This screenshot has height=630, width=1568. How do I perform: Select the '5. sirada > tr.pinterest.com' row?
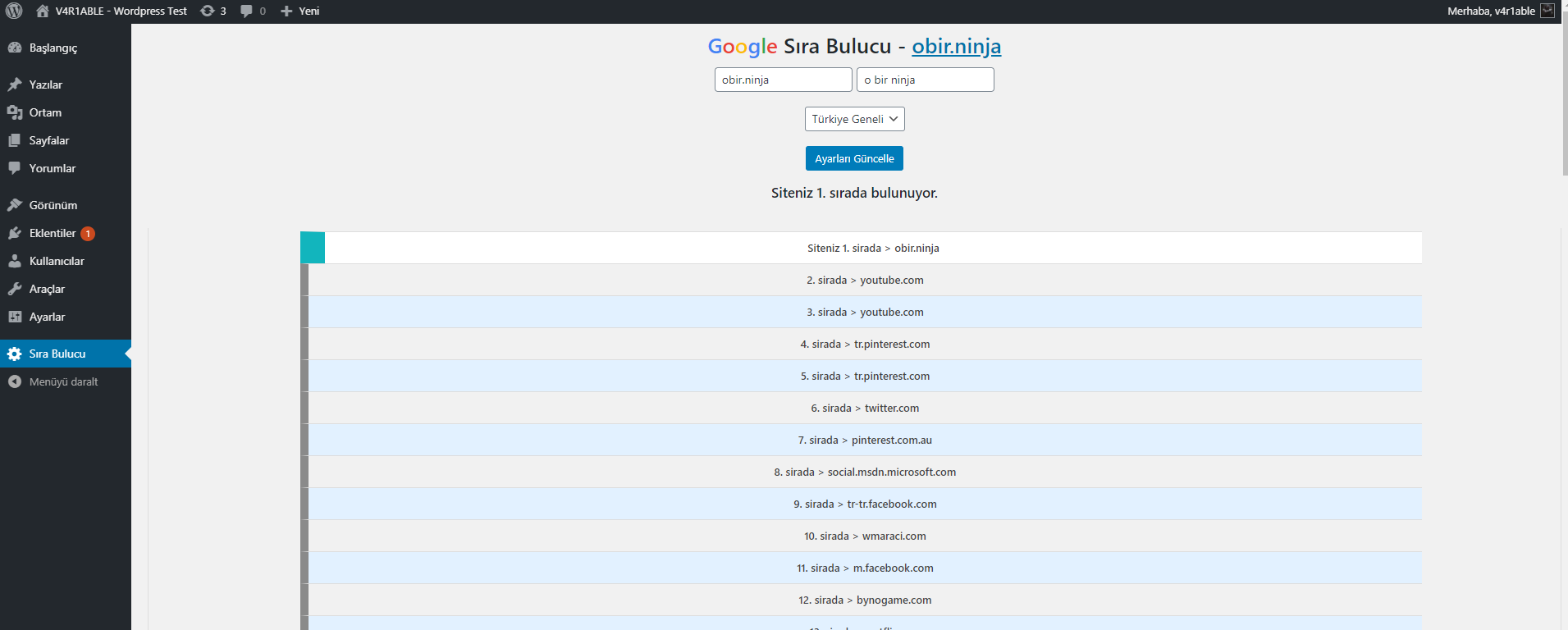click(x=861, y=376)
